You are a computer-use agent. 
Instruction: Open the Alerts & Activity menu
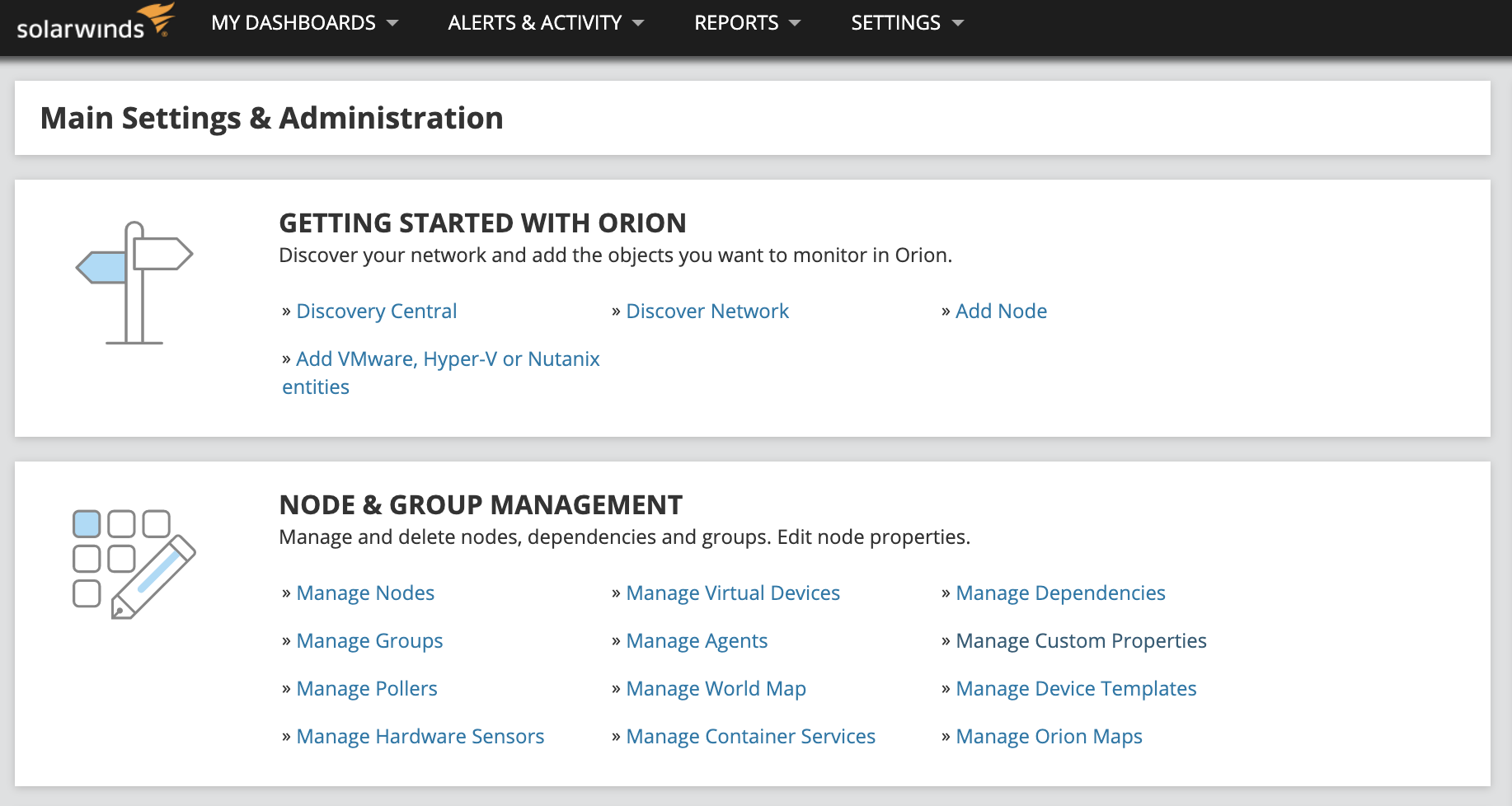(546, 23)
